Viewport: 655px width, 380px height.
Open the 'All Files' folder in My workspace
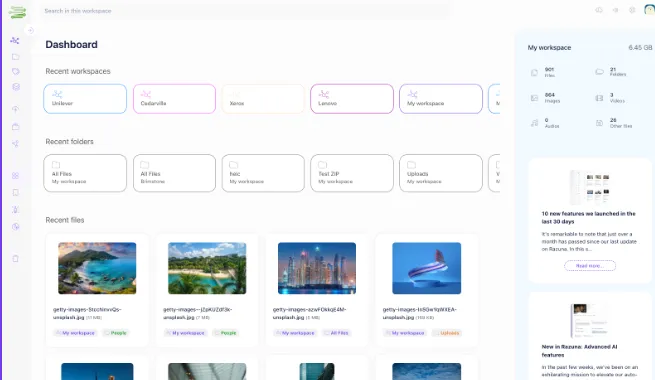85,173
